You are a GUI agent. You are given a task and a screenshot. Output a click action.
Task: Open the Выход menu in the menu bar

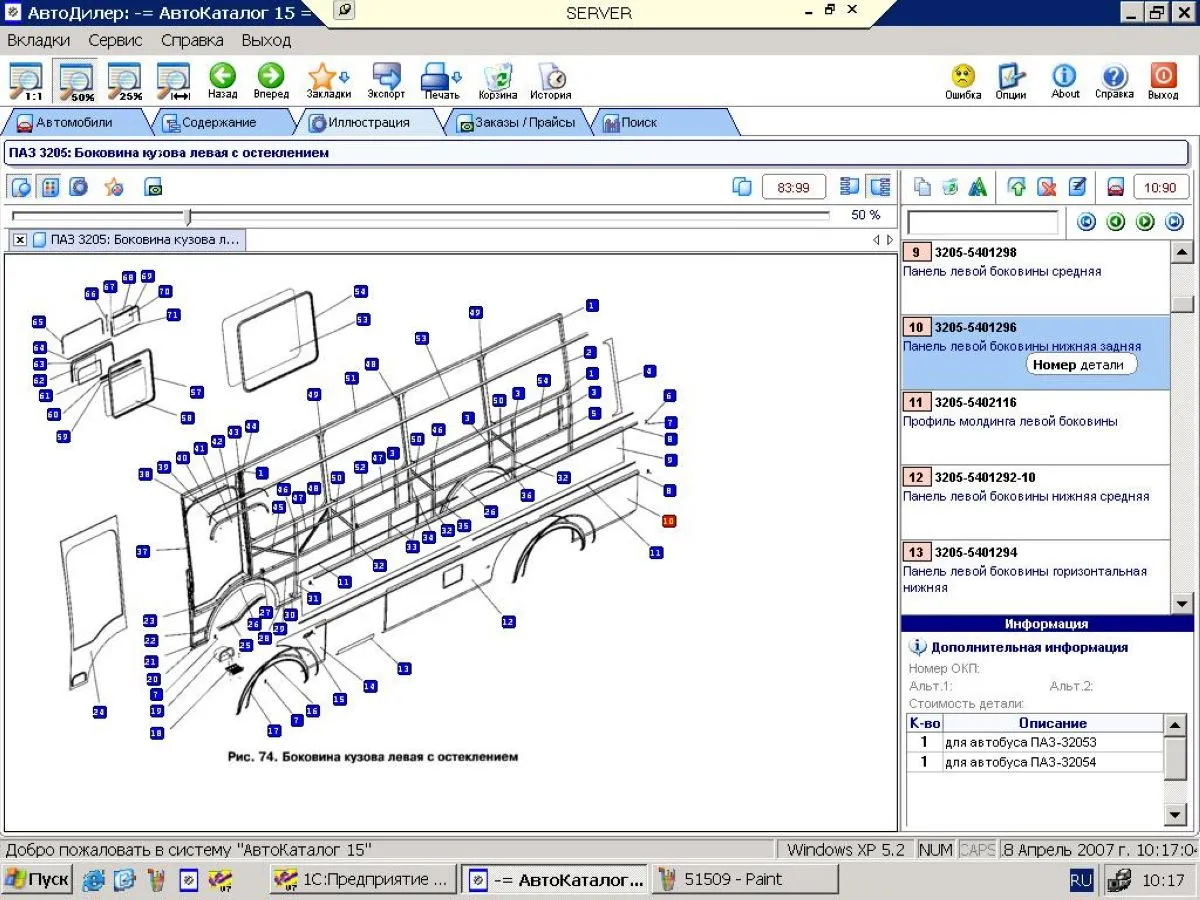(x=266, y=40)
